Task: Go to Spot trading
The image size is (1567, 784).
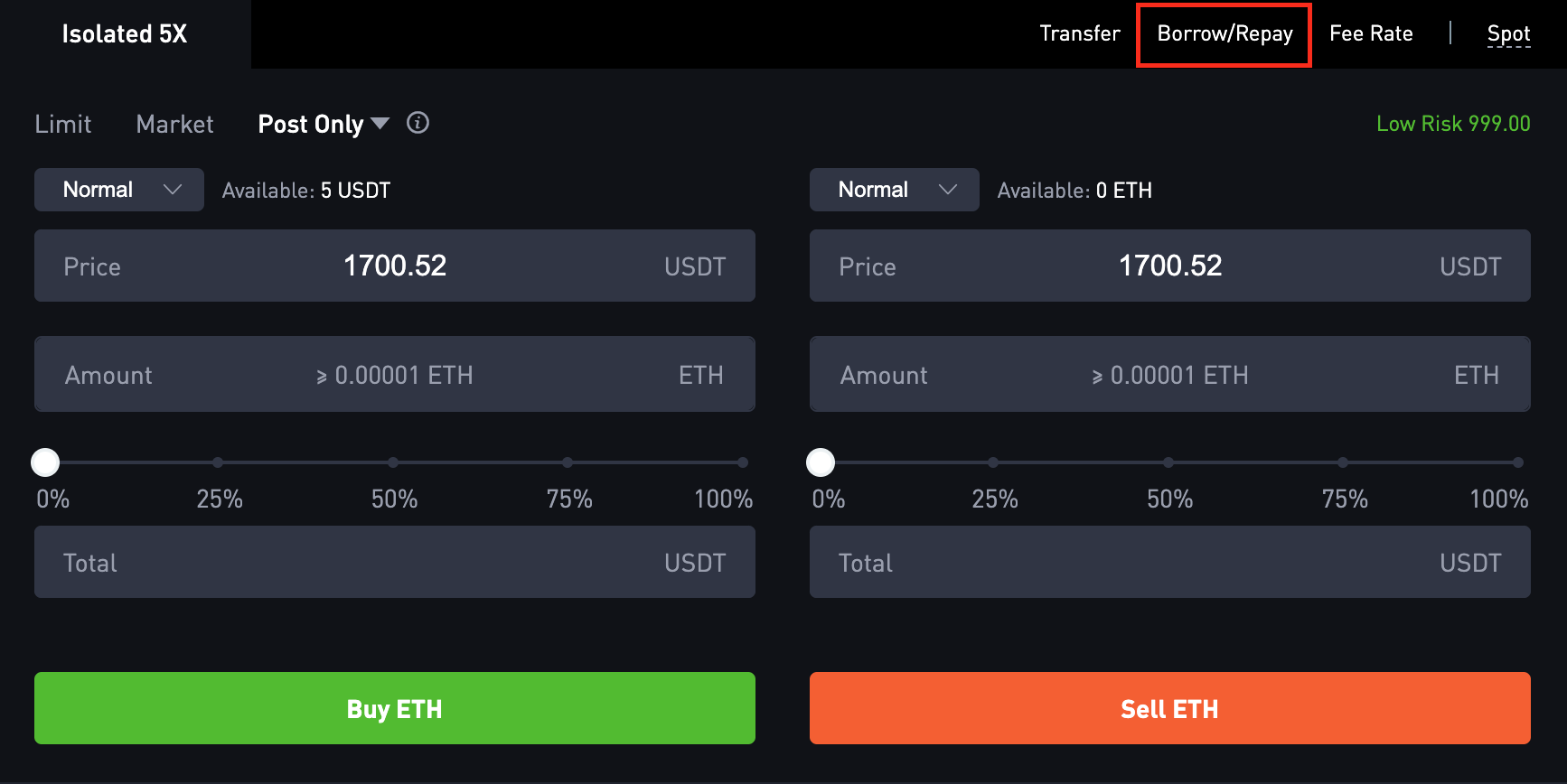Action: pyautogui.click(x=1508, y=34)
